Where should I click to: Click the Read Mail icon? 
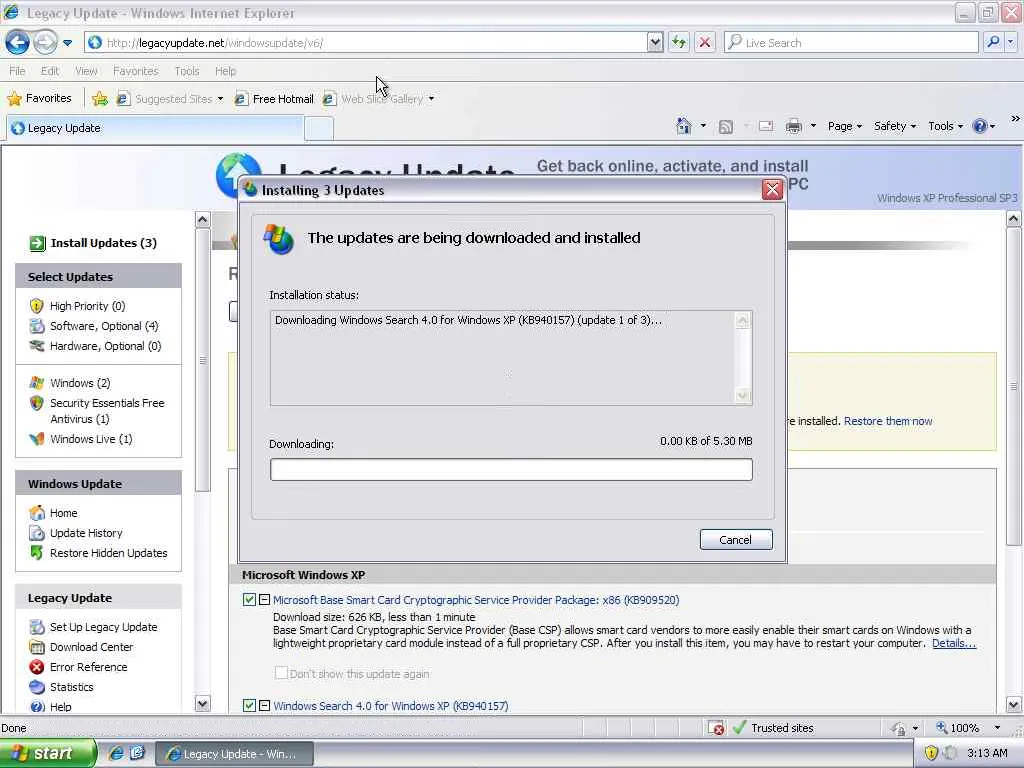pos(766,126)
